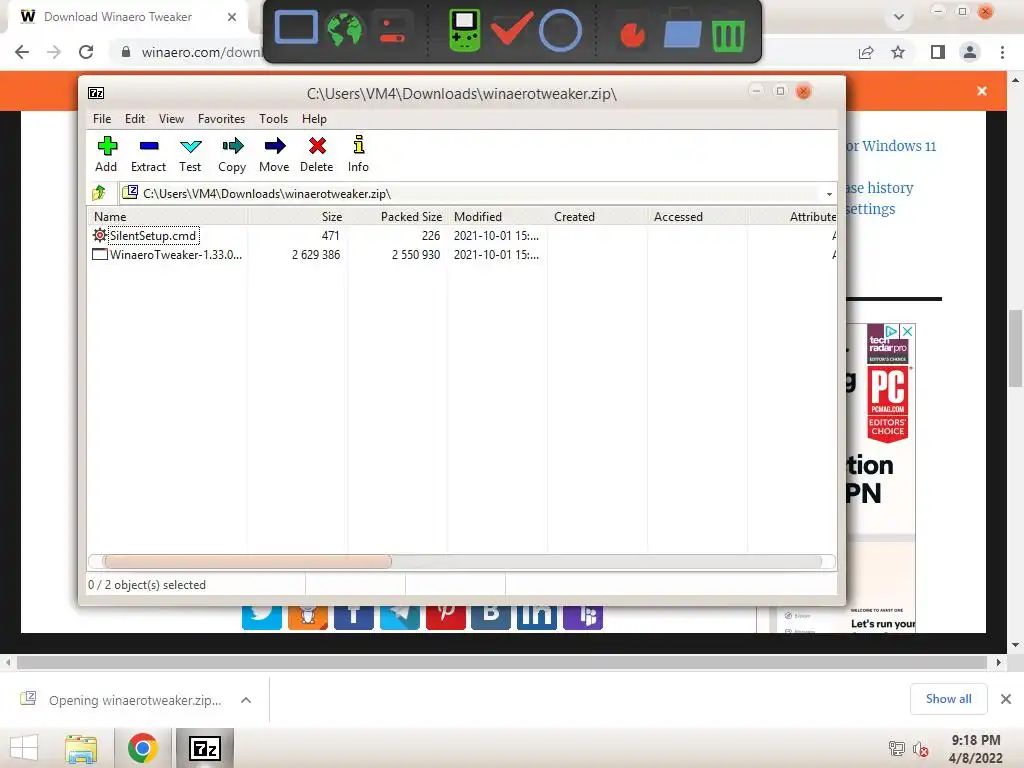Select the rectangle screen icon in overlay toolbar

[296, 28]
